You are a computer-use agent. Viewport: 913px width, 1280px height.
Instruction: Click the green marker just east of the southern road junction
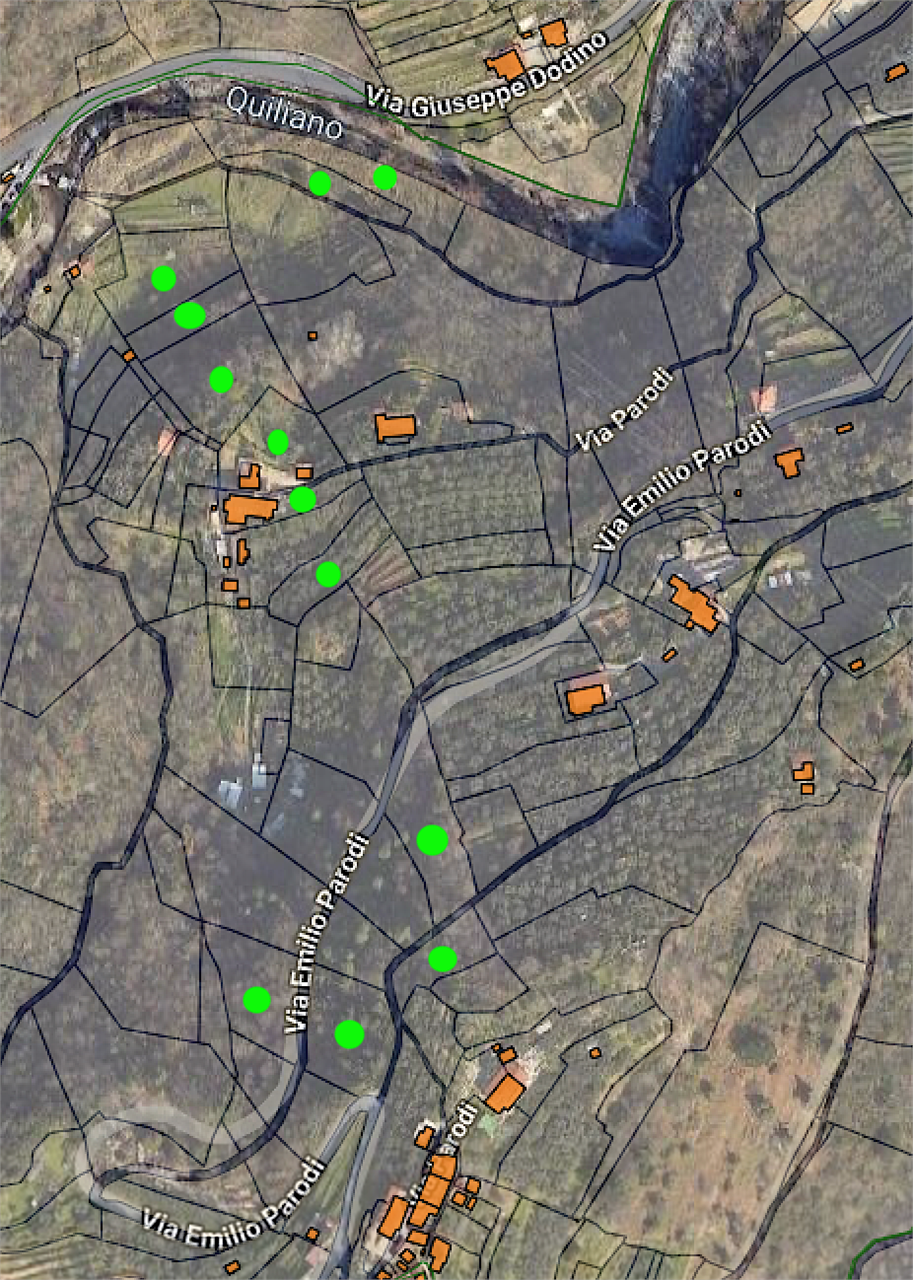(x=443, y=959)
